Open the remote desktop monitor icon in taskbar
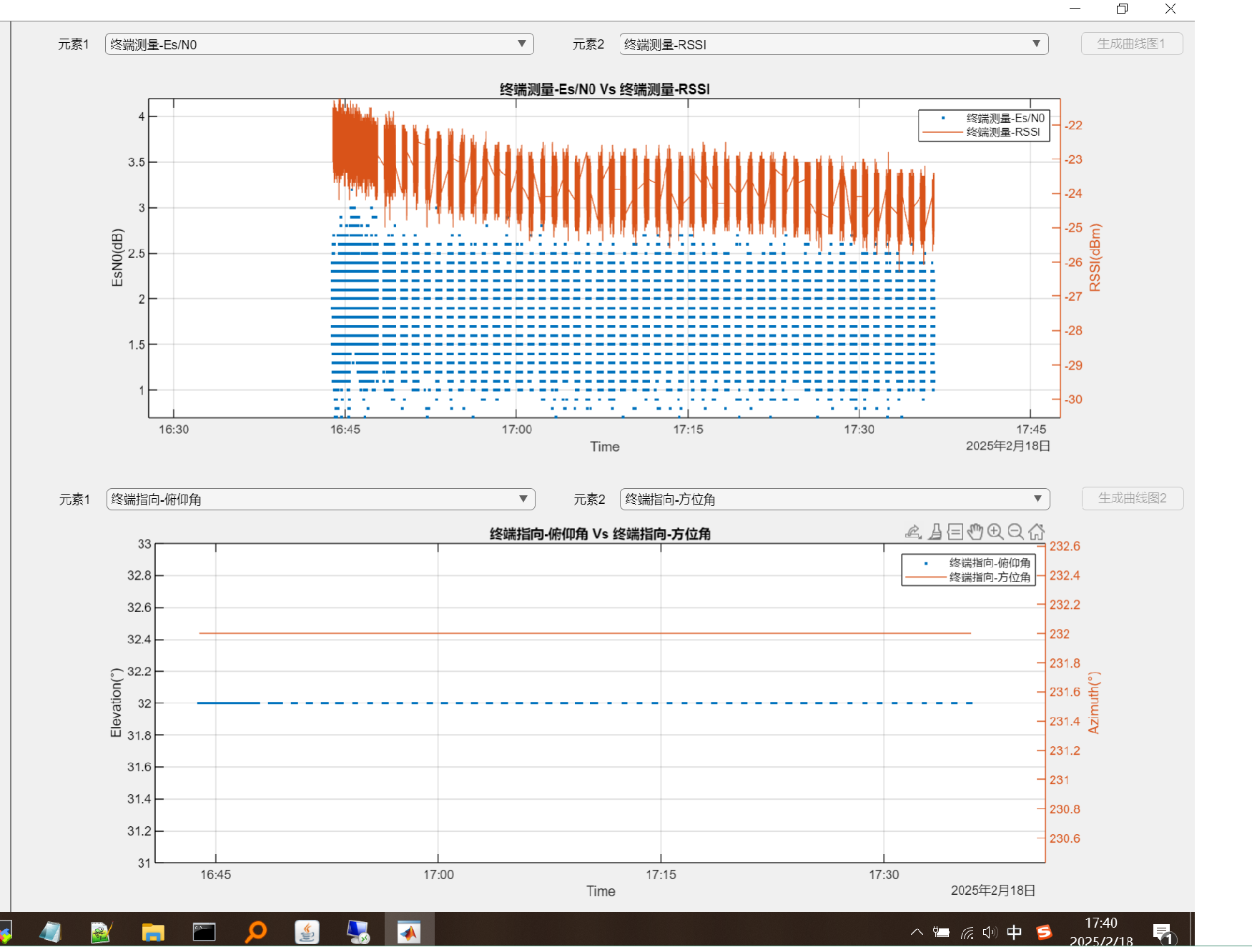 (x=358, y=932)
